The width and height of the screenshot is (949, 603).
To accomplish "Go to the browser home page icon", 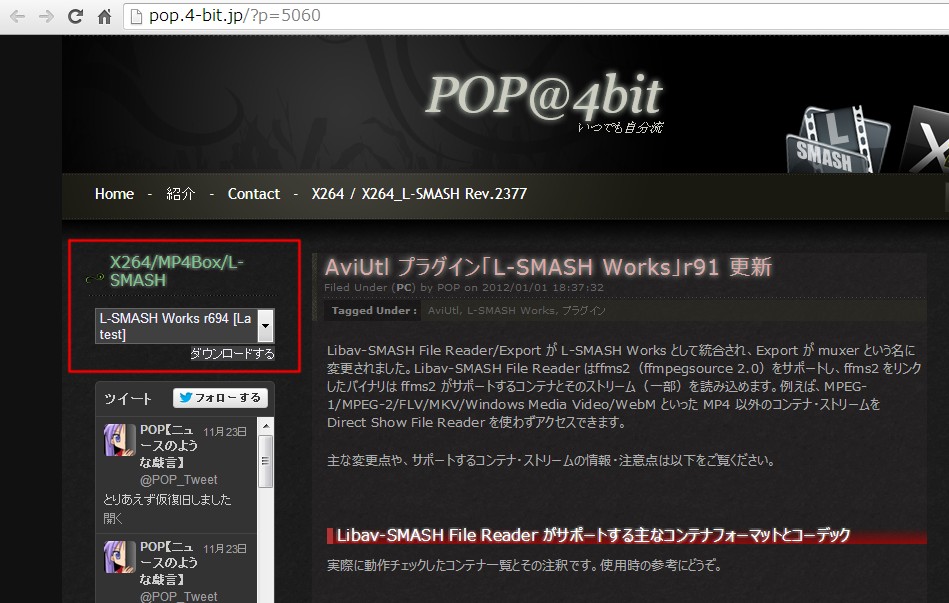I will point(104,17).
